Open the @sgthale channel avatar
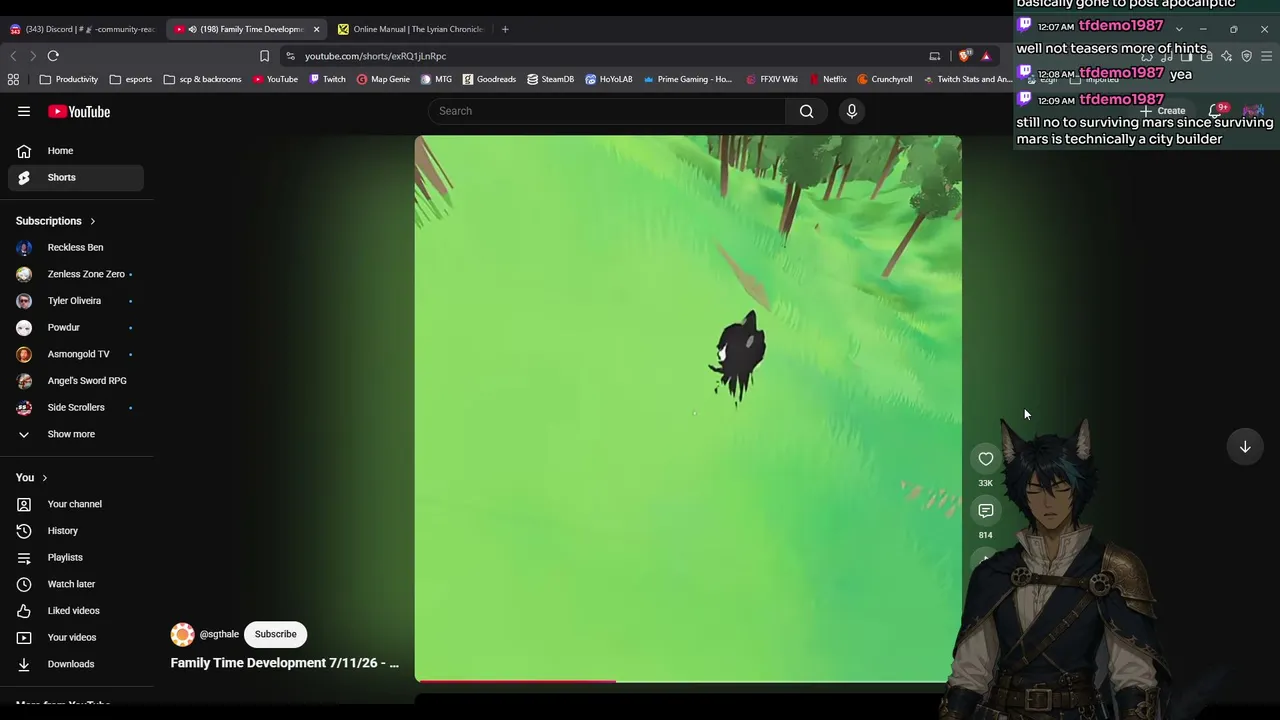Screen dimensions: 1280x720 182,634
